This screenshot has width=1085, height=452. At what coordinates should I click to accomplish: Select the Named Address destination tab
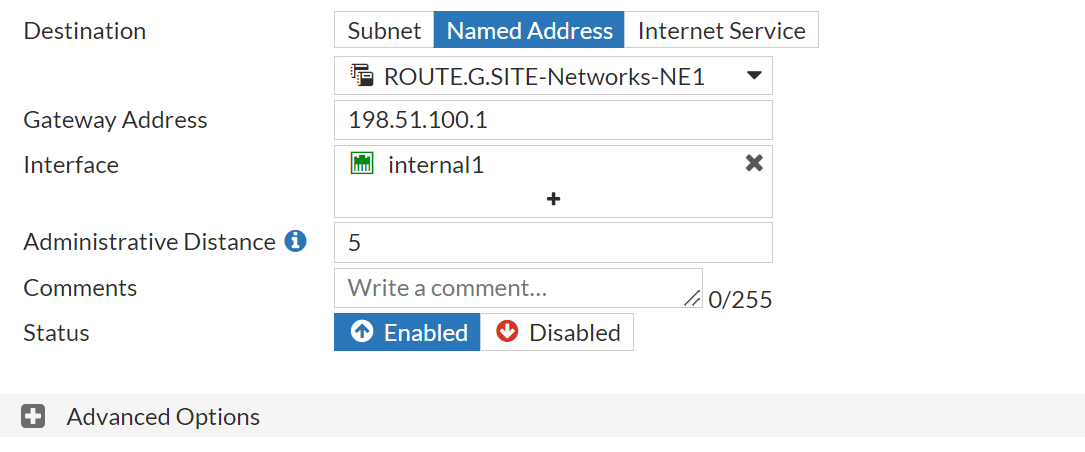(x=529, y=30)
